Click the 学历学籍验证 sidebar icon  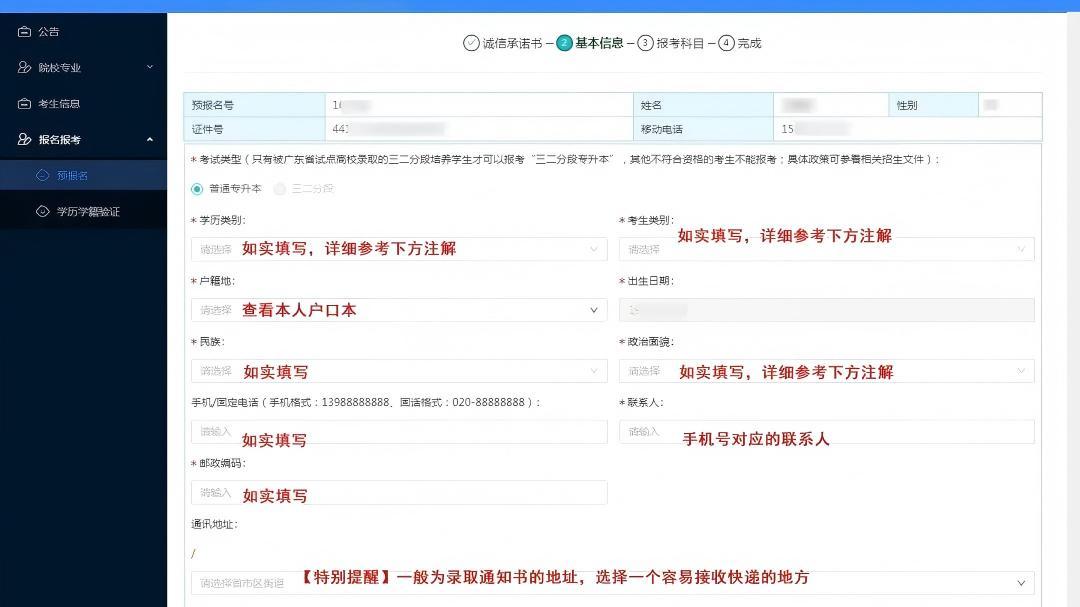click(42, 211)
